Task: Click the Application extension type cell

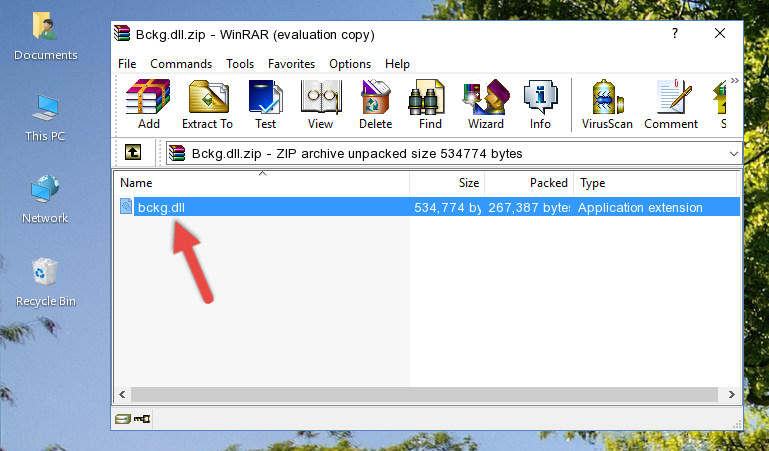Action: [x=640, y=207]
